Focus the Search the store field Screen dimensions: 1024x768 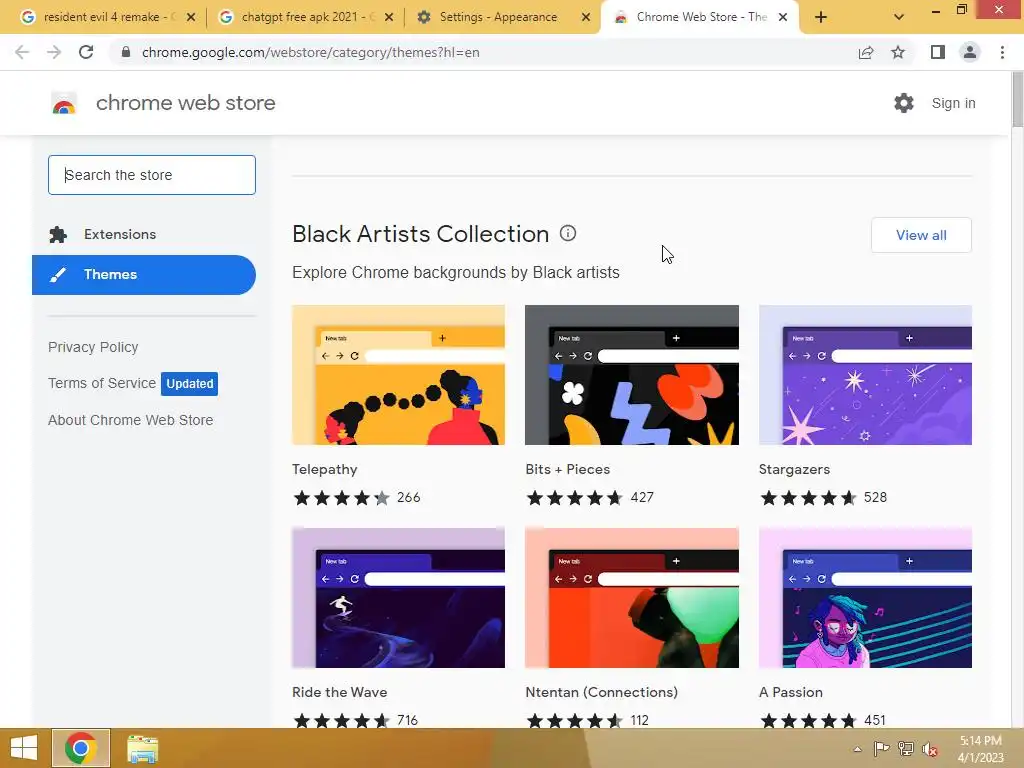click(x=152, y=175)
